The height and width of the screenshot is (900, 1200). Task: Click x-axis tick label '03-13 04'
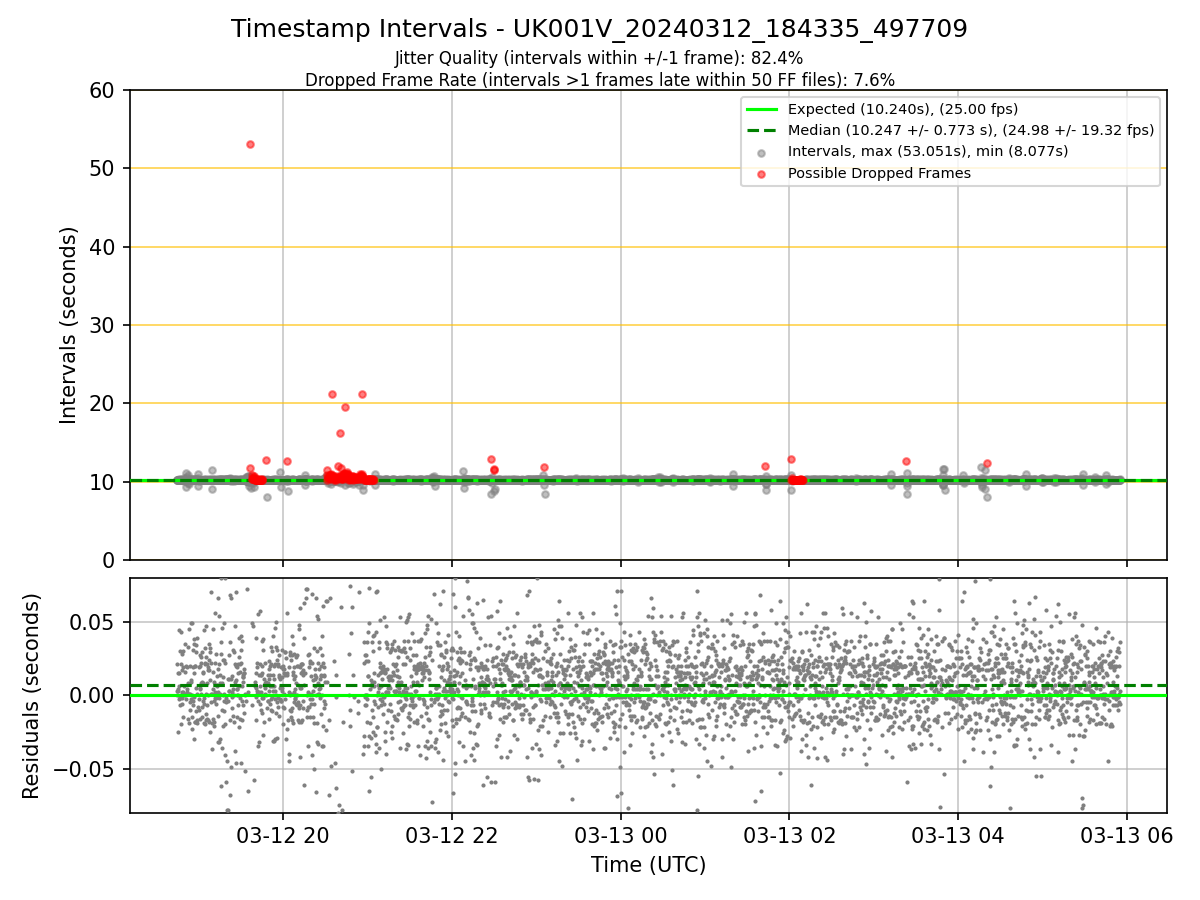tap(959, 834)
